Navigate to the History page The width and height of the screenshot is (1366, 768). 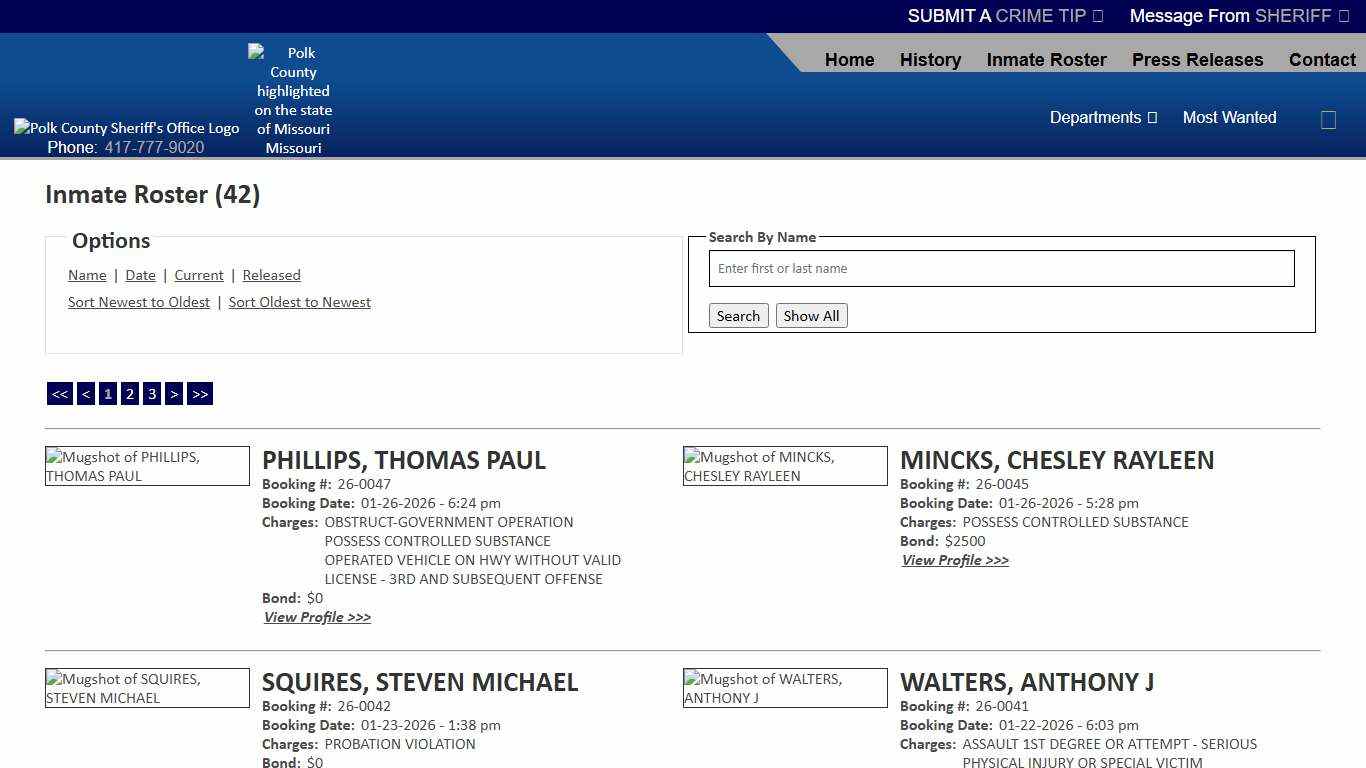click(x=930, y=60)
